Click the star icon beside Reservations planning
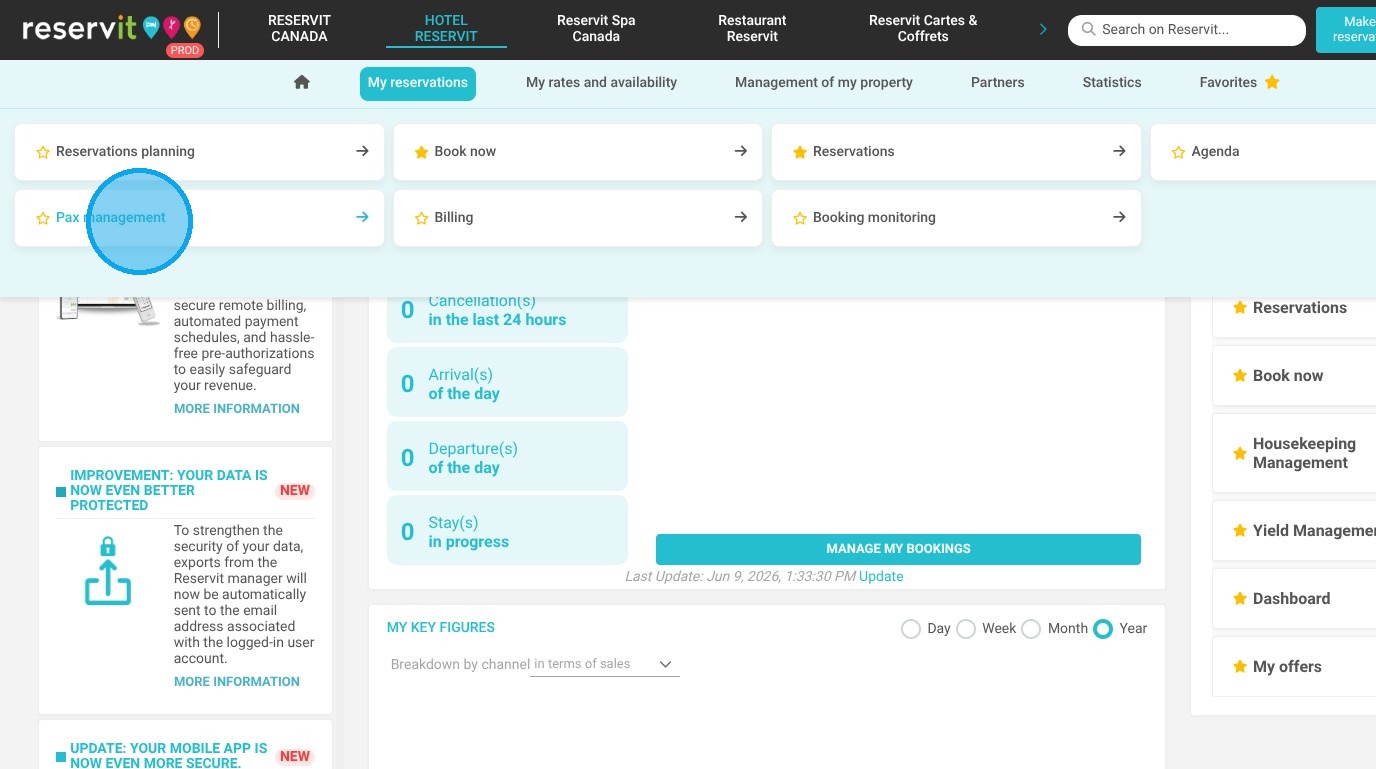 tap(43, 152)
